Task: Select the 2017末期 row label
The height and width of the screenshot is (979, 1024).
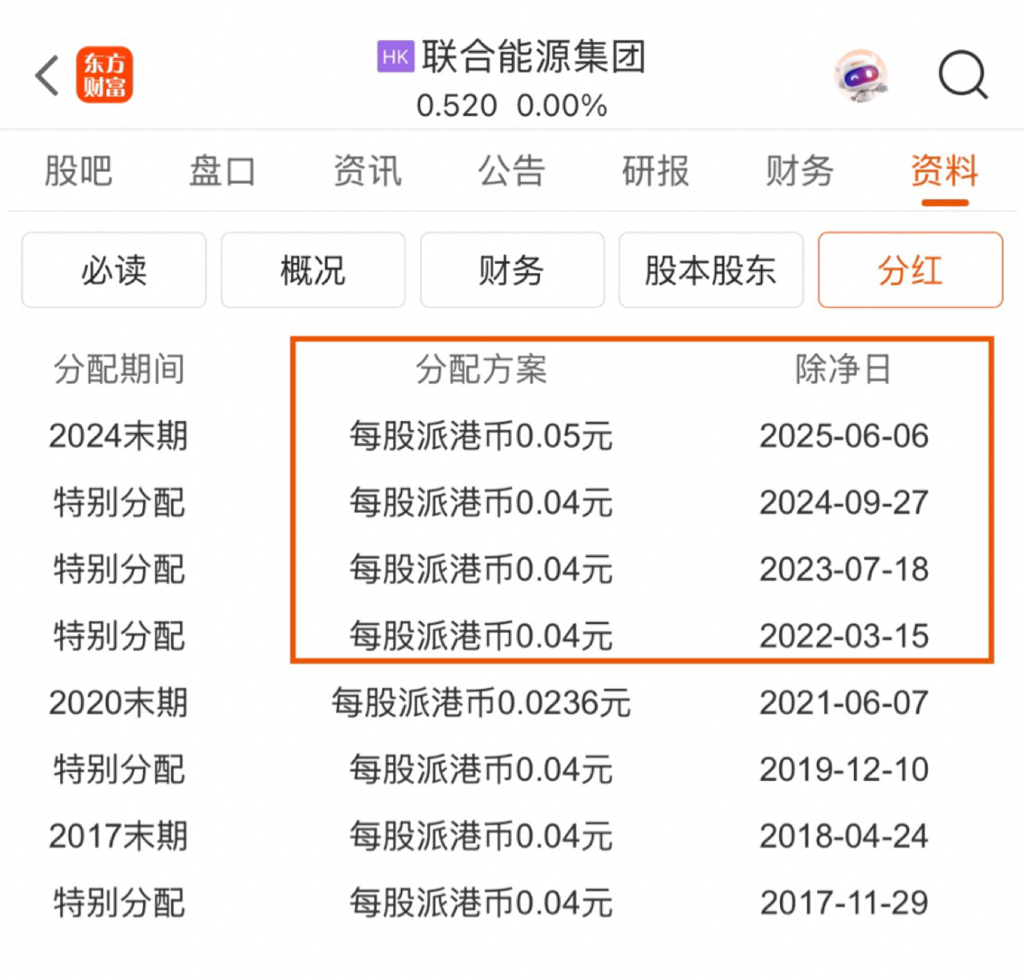Action: (x=118, y=837)
